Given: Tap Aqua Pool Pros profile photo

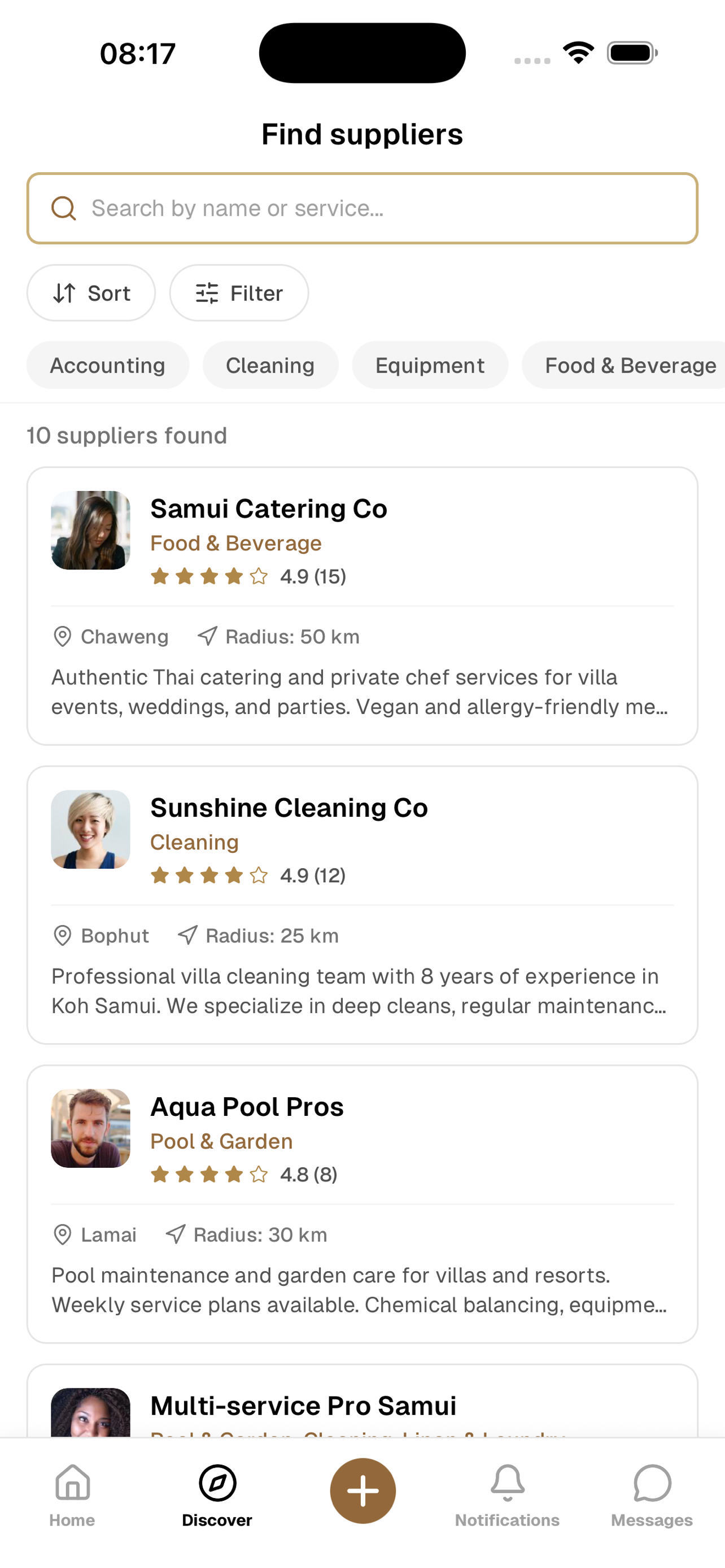Looking at the screenshot, I should [x=91, y=1128].
